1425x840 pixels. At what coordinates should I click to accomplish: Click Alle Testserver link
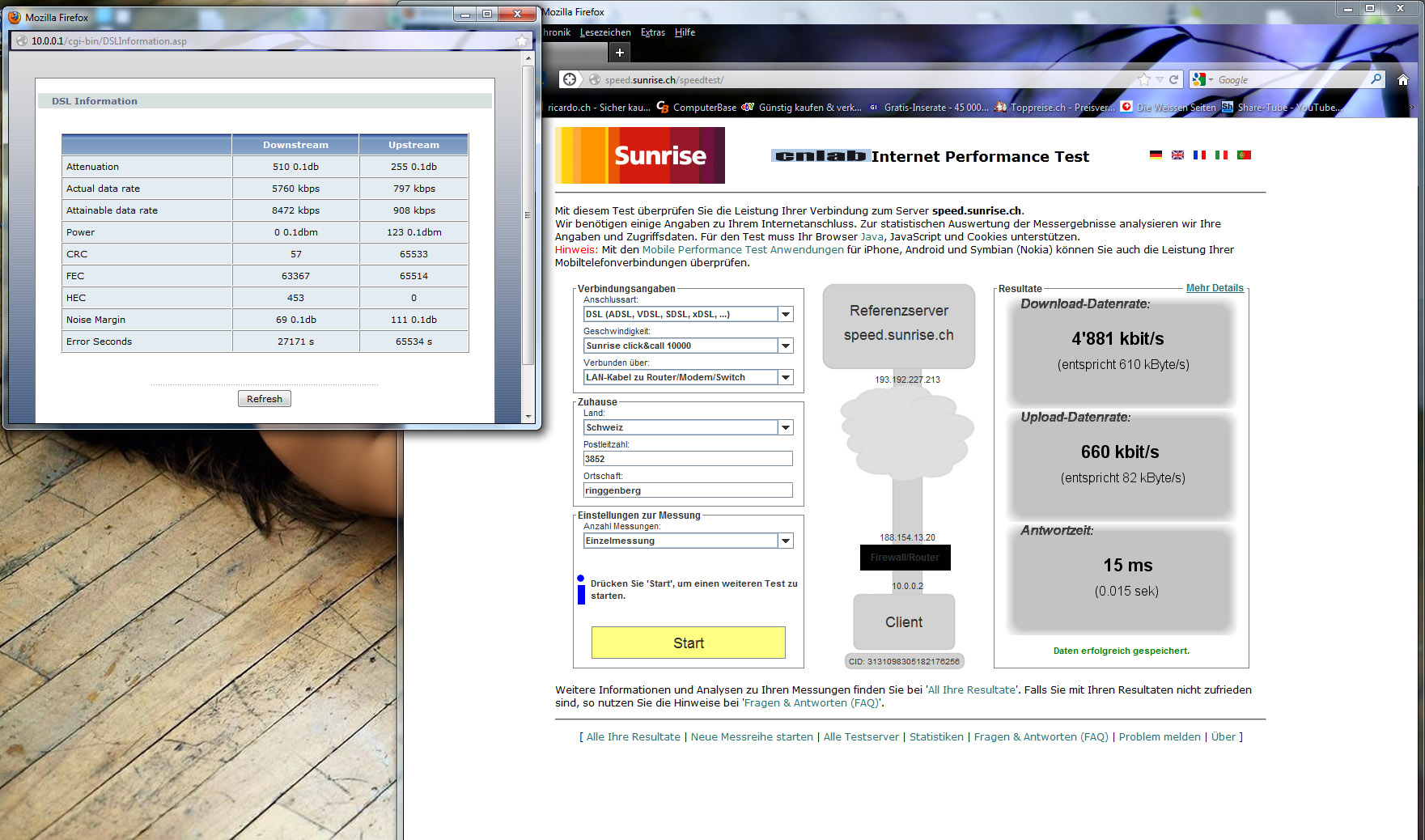(x=861, y=737)
